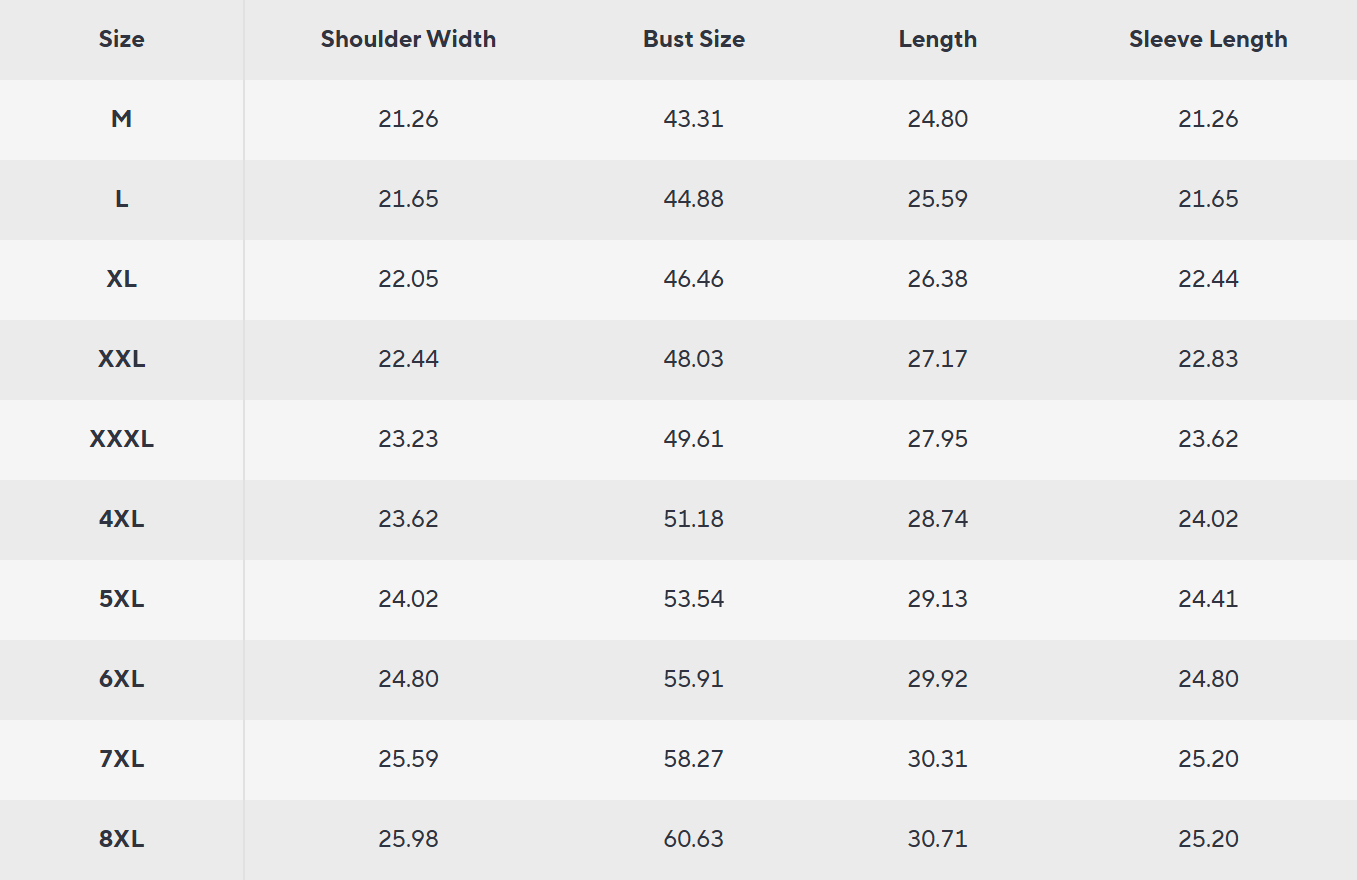This screenshot has height=880, width=1357.
Task: Click XXXL length value 27.95
Action: (x=937, y=439)
